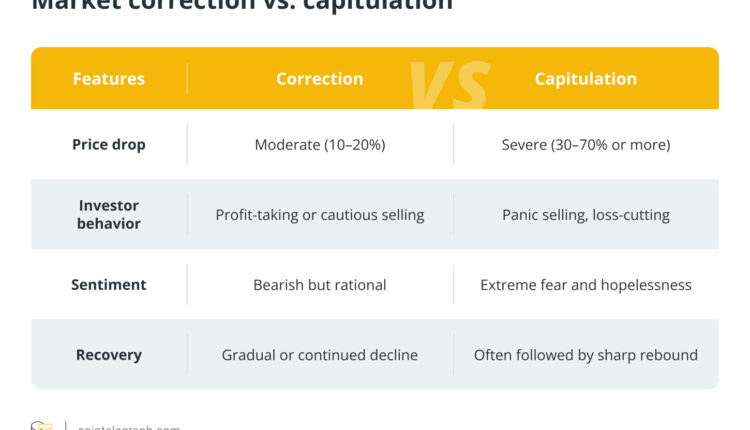Click the yellow header bar's right end

point(705,78)
